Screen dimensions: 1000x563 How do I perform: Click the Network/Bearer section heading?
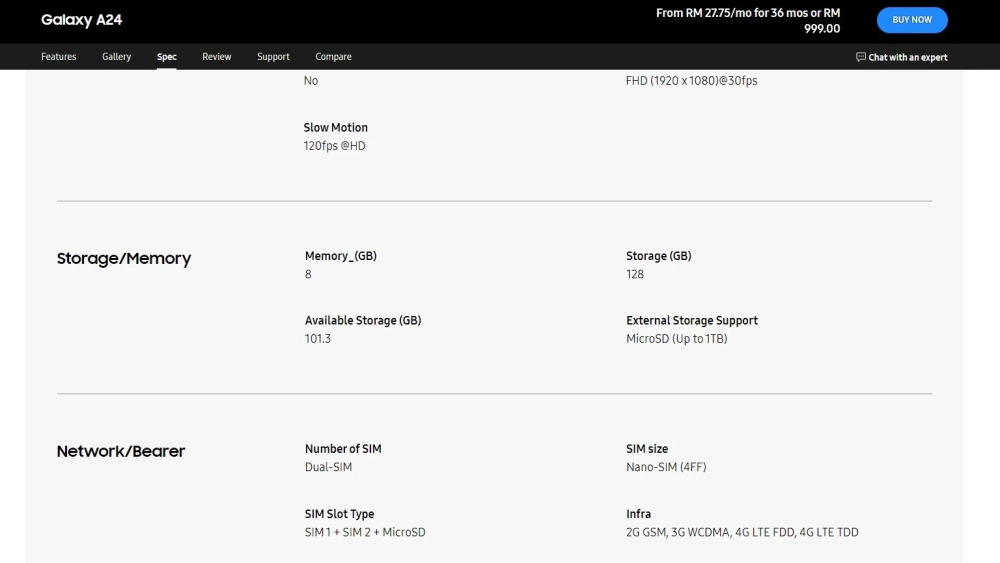(x=121, y=452)
